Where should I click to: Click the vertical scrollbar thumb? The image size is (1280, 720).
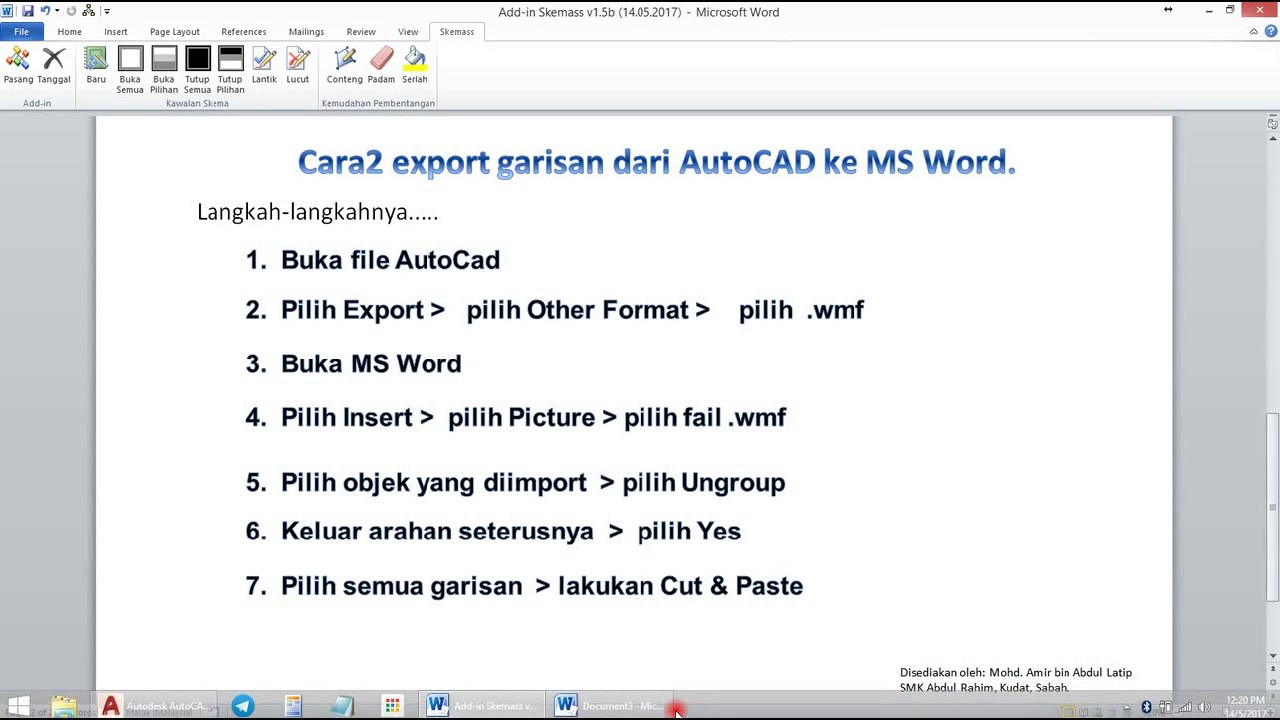point(1272,505)
